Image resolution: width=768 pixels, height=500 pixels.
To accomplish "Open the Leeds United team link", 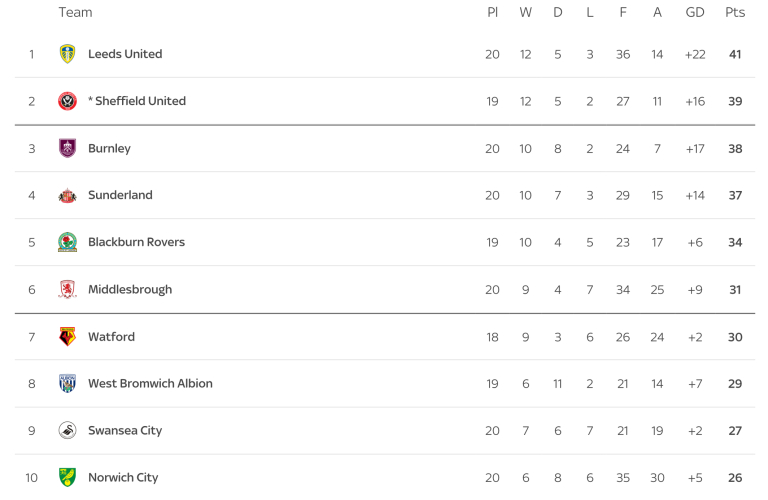I will 125,54.
